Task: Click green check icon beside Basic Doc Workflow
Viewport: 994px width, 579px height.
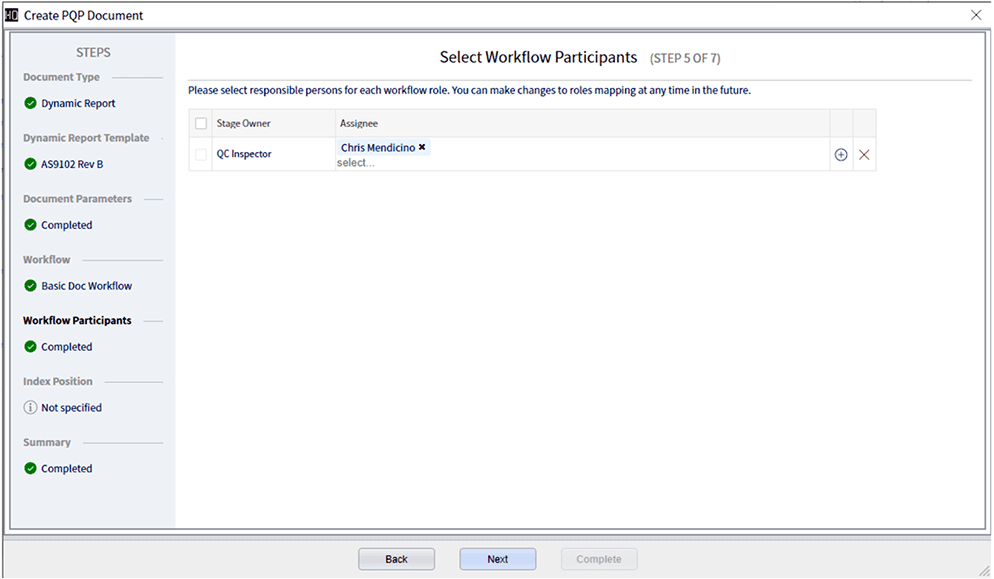Action: pos(31,286)
